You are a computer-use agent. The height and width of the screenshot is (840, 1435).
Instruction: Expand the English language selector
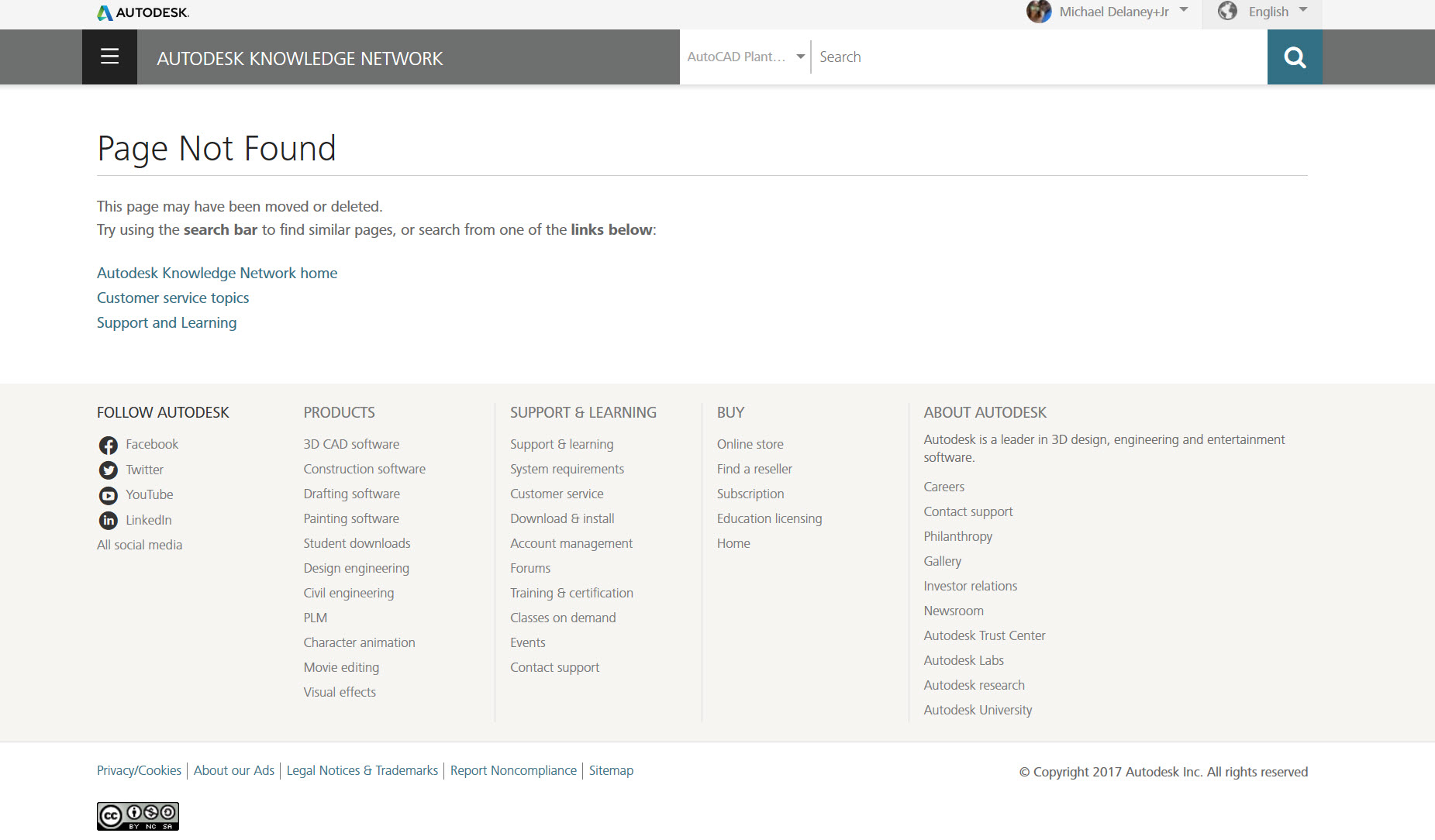pos(1303,10)
